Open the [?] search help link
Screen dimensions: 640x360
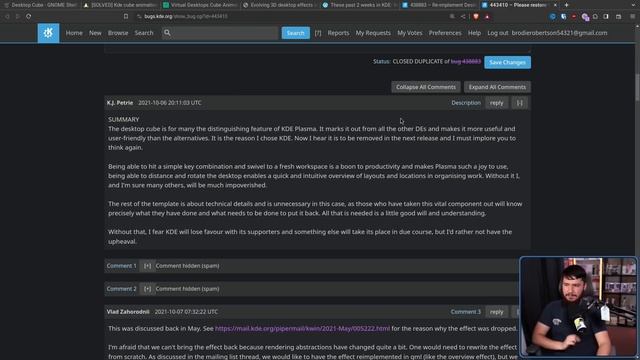click(318, 33)
